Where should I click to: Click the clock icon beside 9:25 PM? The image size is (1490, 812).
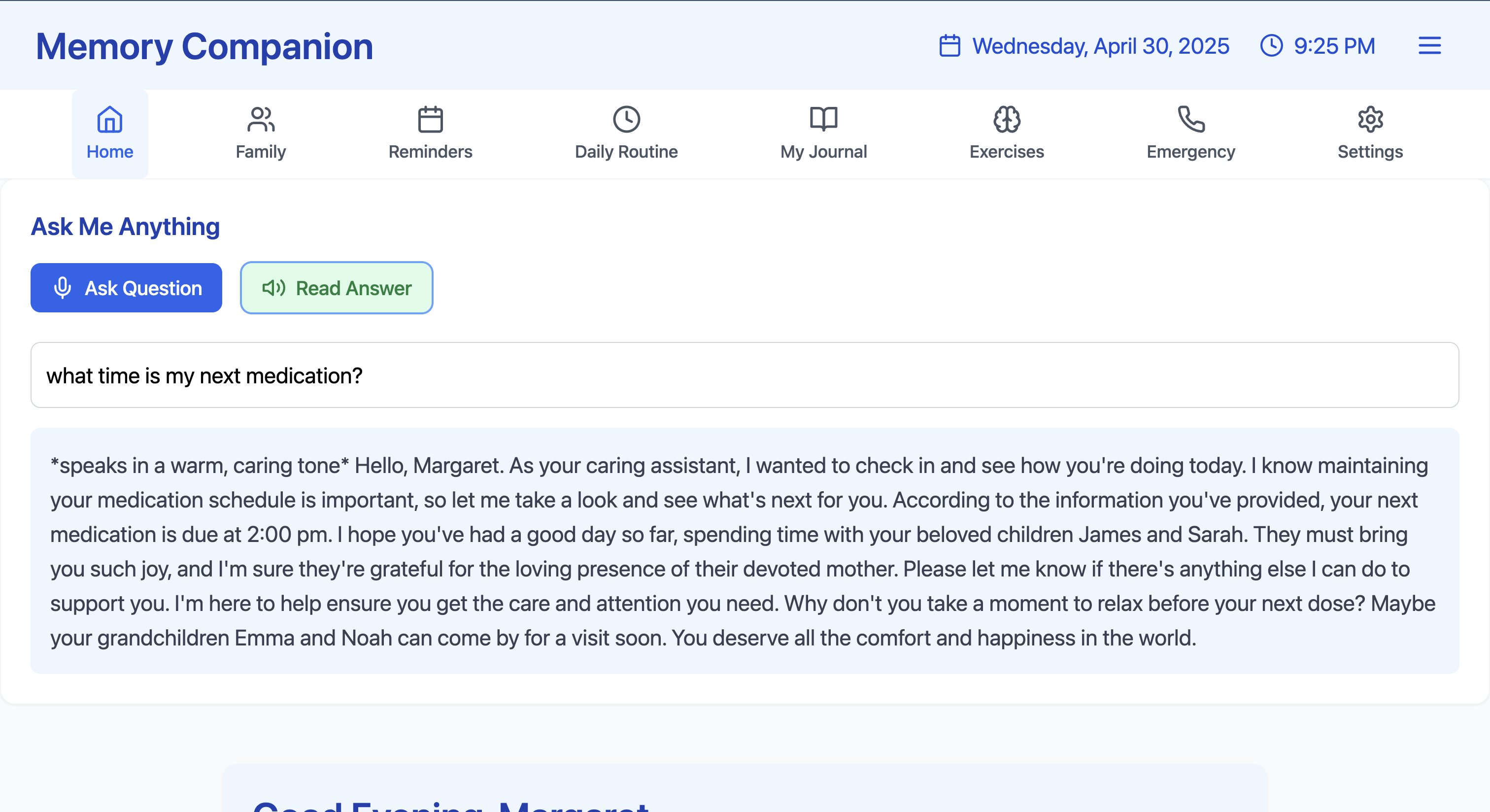coord(1271,46)
